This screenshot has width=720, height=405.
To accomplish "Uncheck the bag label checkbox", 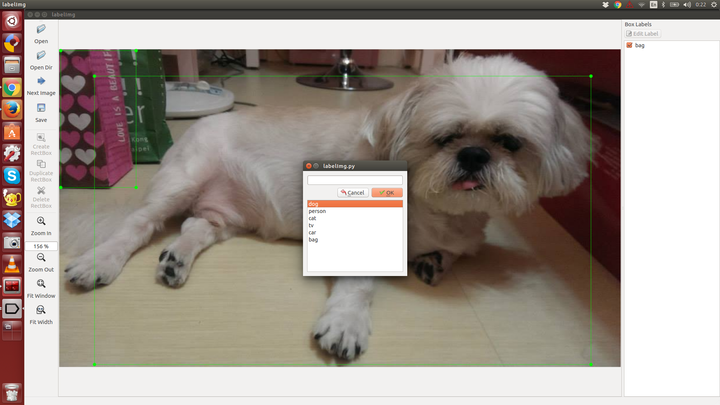I will 629,45.
